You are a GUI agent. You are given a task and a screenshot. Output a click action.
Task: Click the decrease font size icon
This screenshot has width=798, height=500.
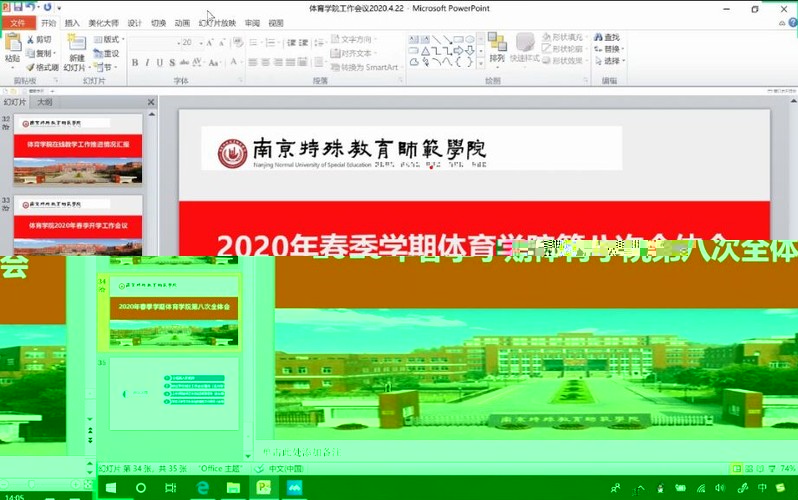tap(222, 43)
